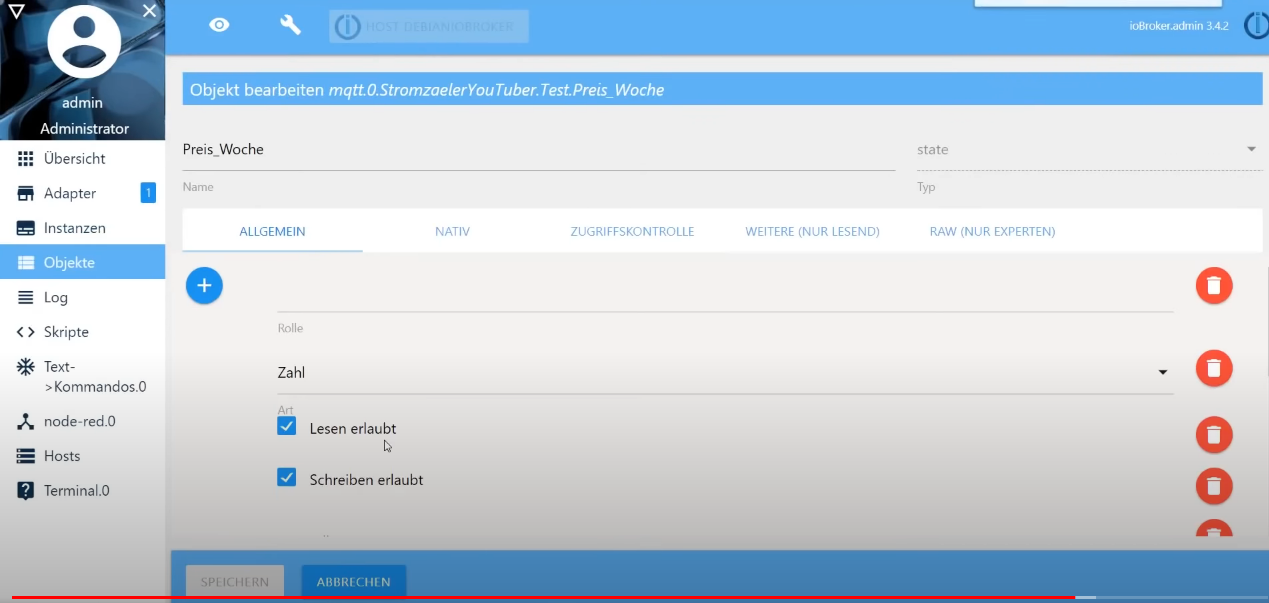1269x603 pixels.
Task: Click the SPEICHERN button
Action: point(235,581)
